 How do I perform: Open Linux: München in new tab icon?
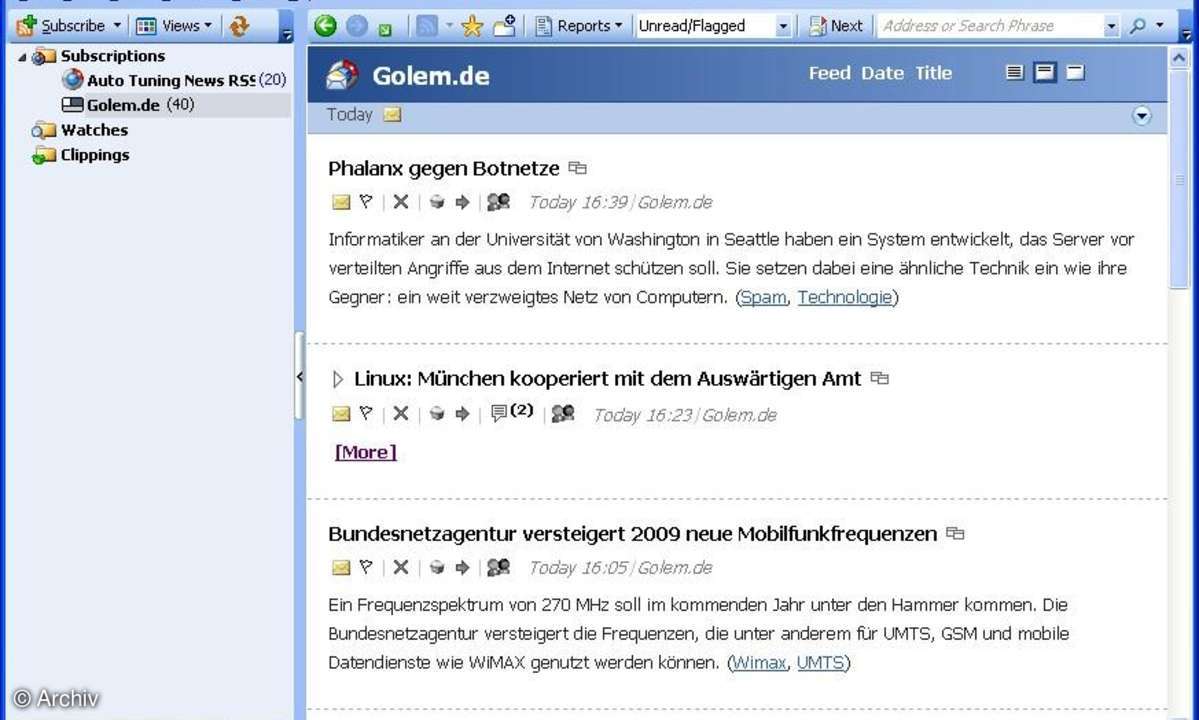[x=880, y=378]
